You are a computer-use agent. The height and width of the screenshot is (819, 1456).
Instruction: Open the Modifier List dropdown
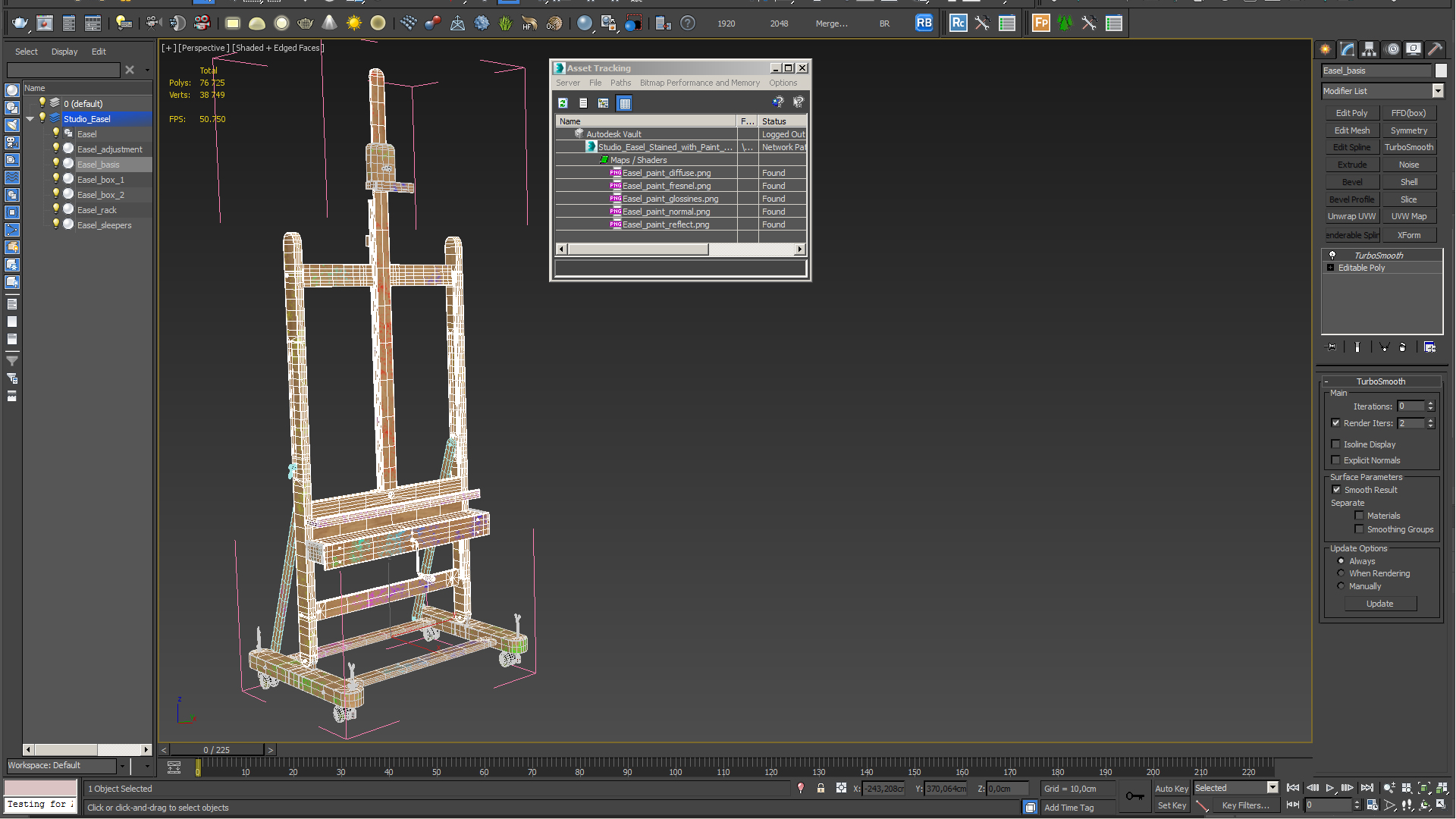[1437, 91]
